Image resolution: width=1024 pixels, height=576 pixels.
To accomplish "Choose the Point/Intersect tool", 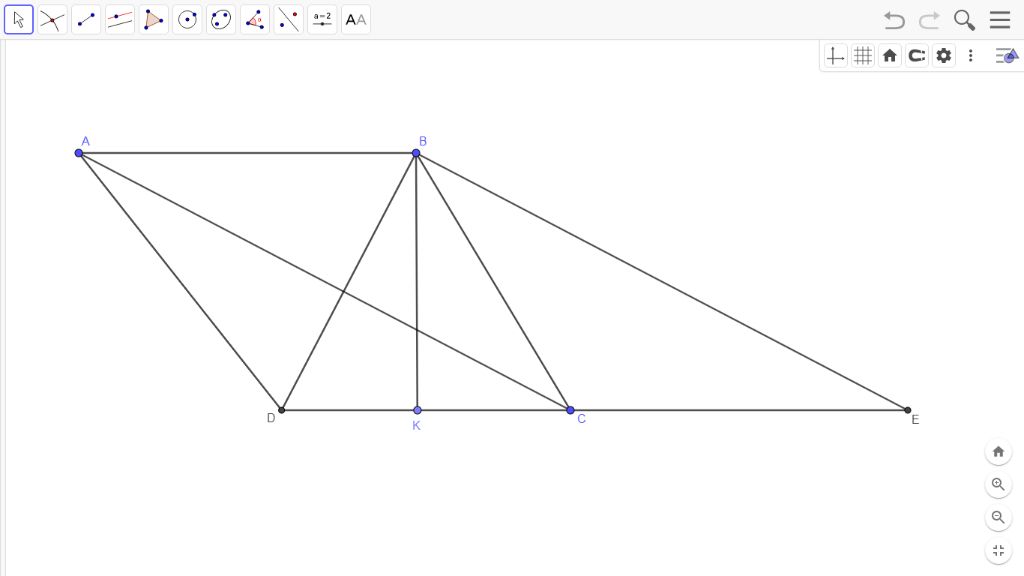I will (x=52, y=20).
